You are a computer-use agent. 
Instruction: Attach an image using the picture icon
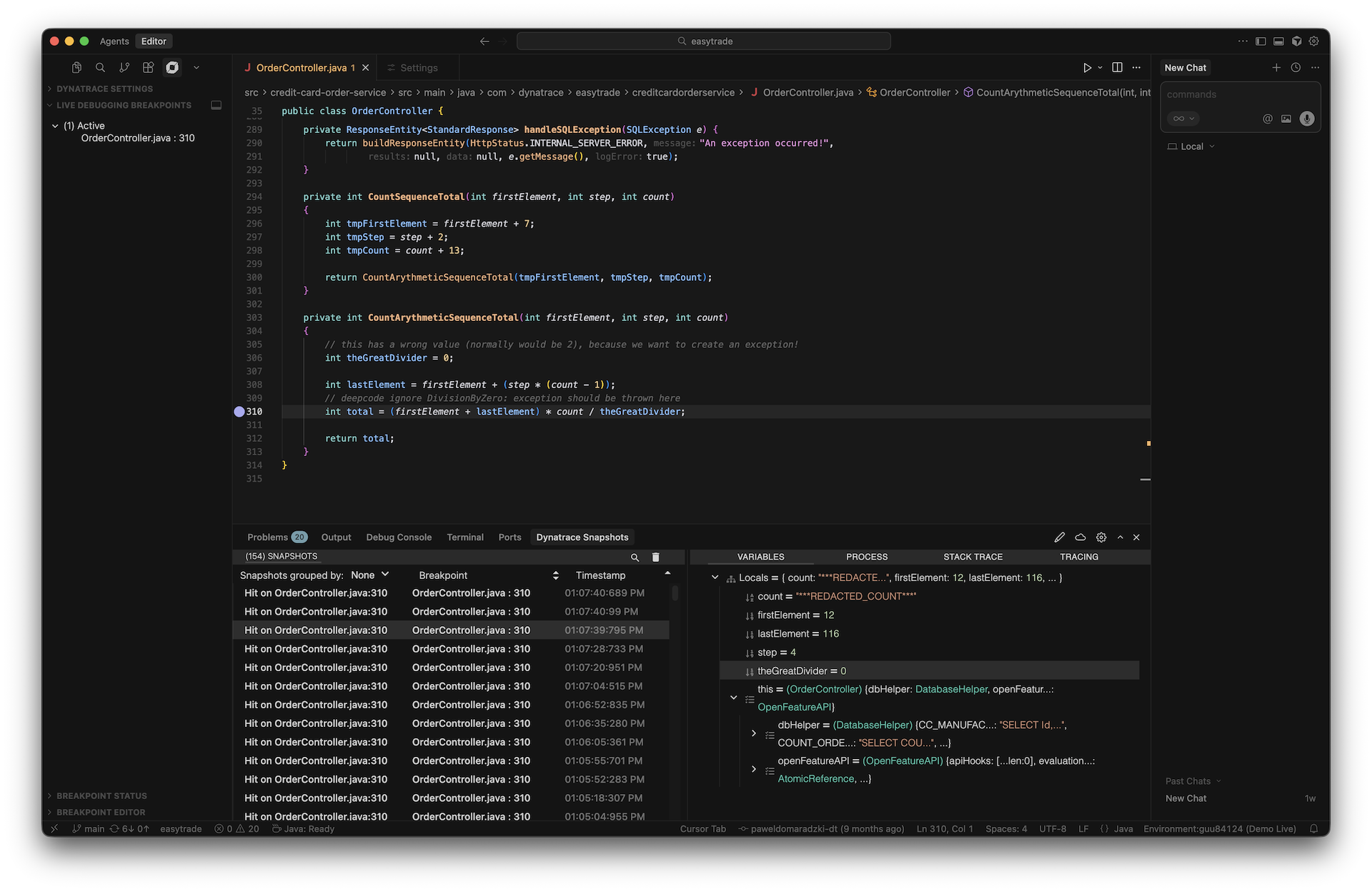click(1286, 119)
